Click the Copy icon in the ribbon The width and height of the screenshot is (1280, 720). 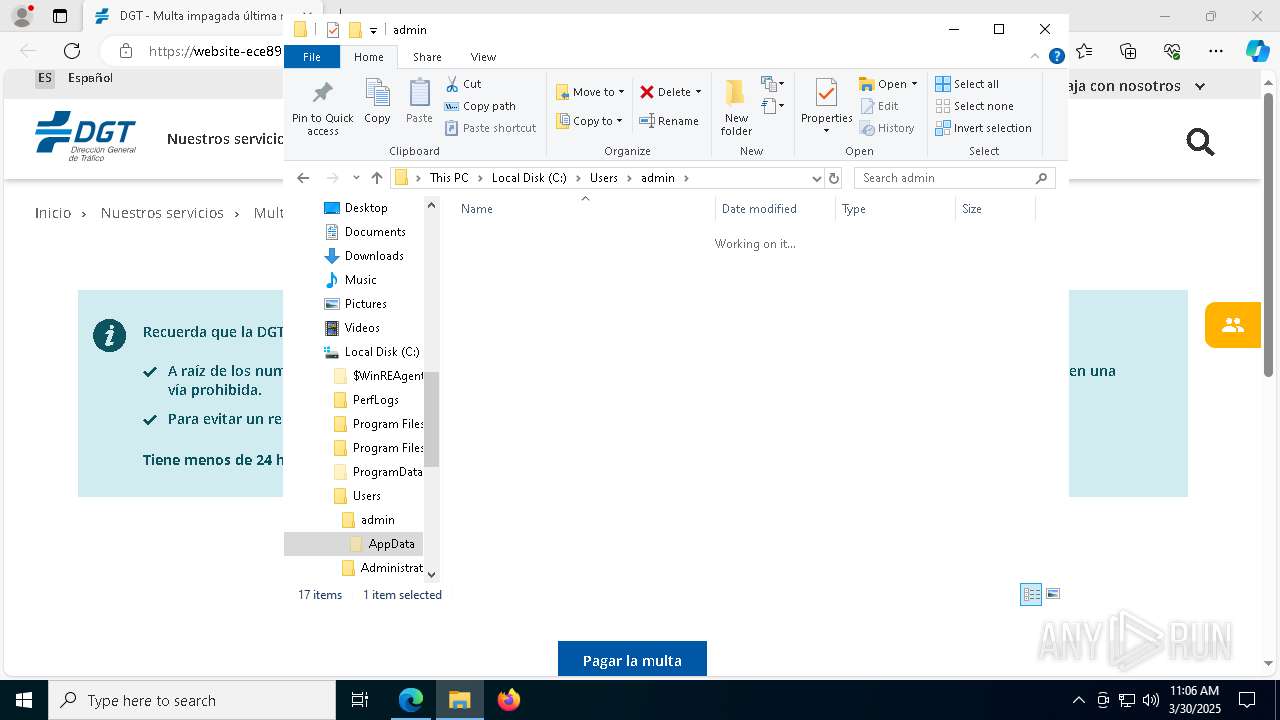coord(377,102)
